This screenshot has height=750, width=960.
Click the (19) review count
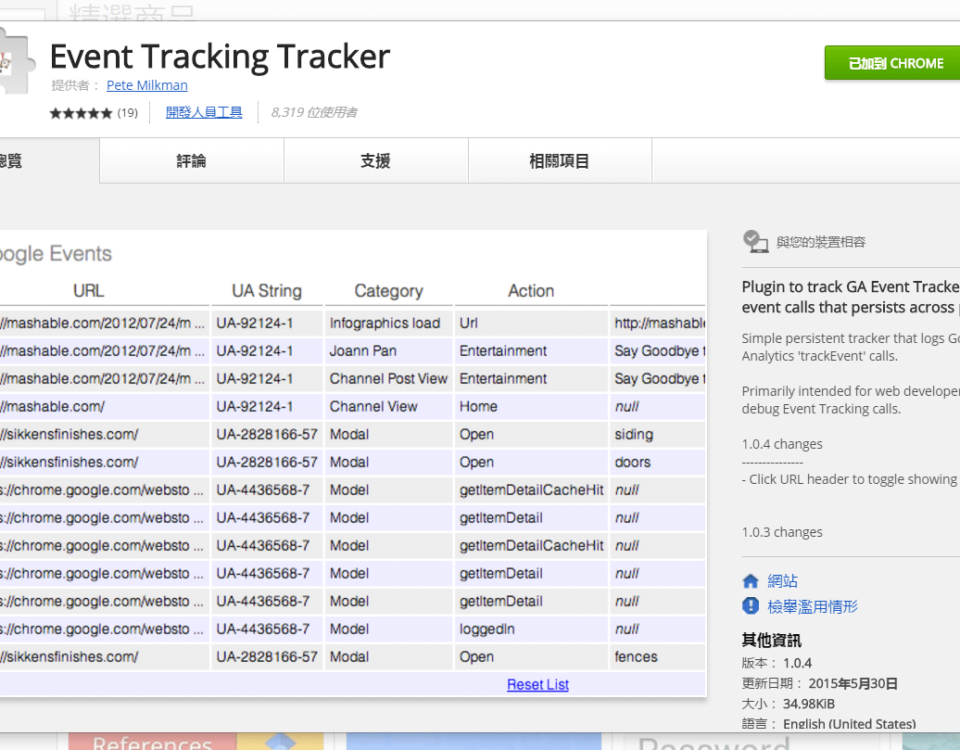coord(127,113)
